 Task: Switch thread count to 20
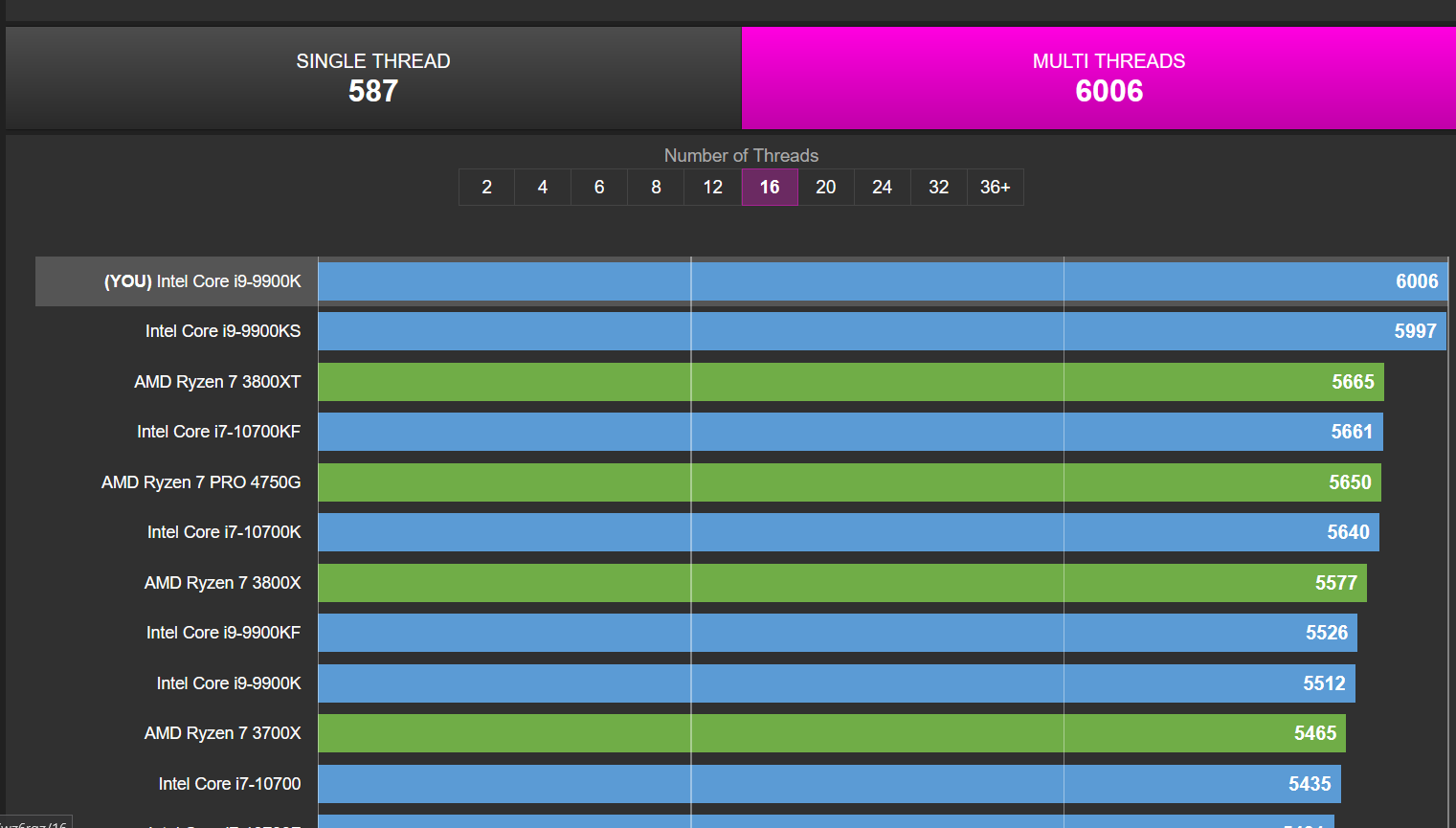tap(825, 188)
